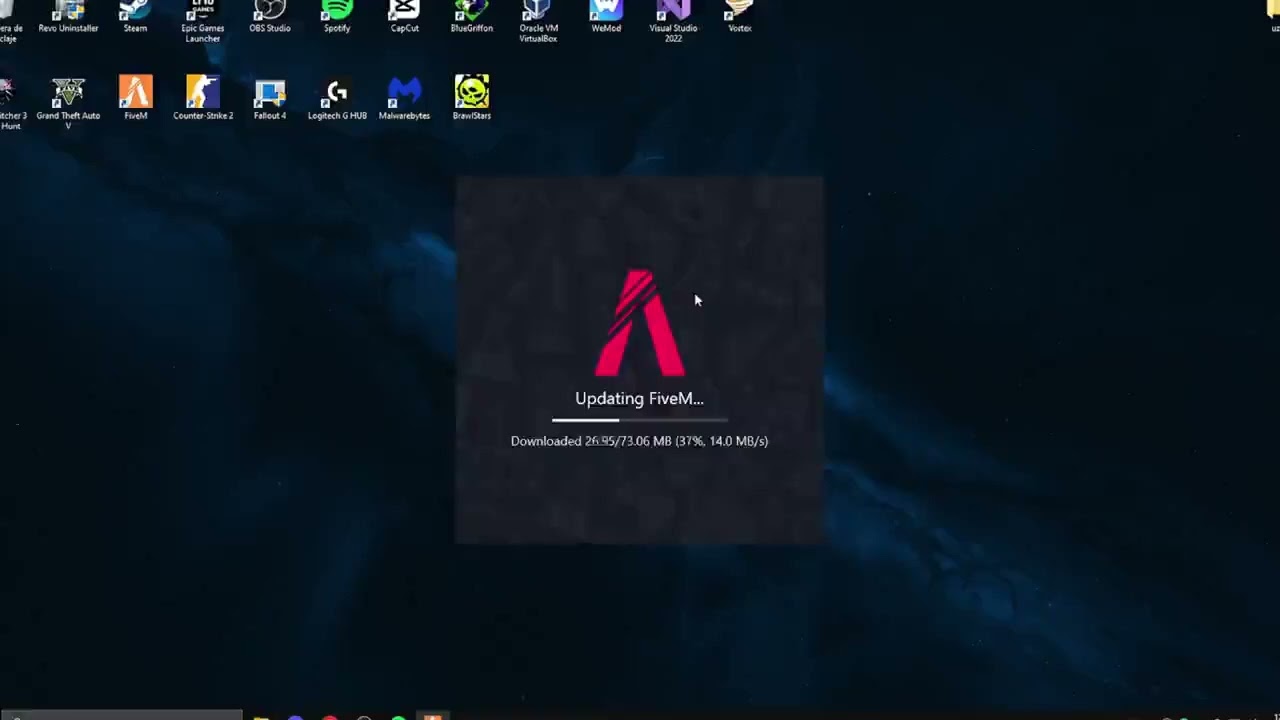Select the Witcher 3 Wild Hunt shortcut

12,103
